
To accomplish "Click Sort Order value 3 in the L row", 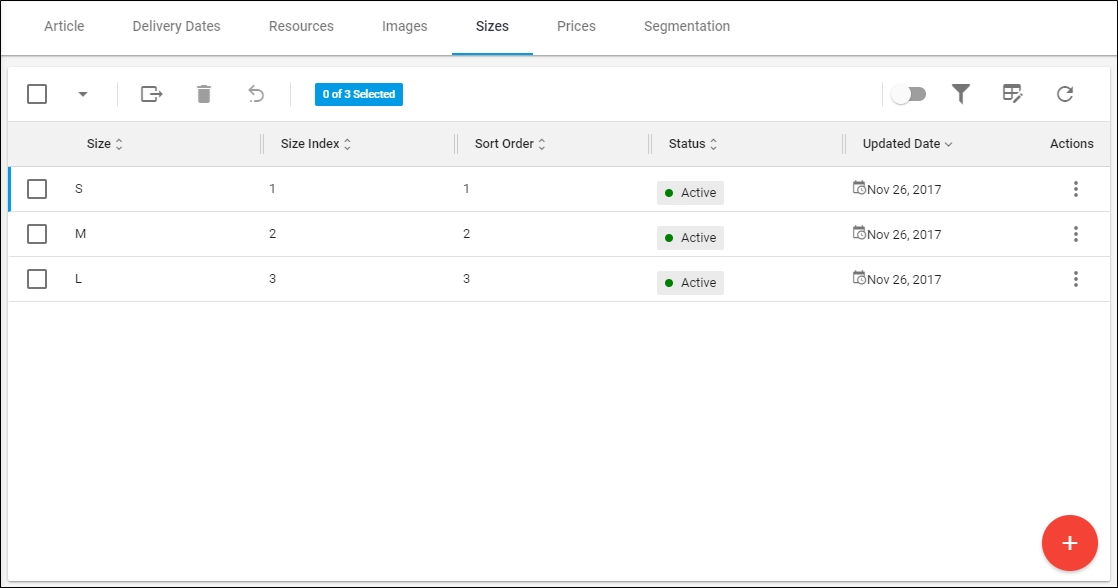I will point(466,279).
